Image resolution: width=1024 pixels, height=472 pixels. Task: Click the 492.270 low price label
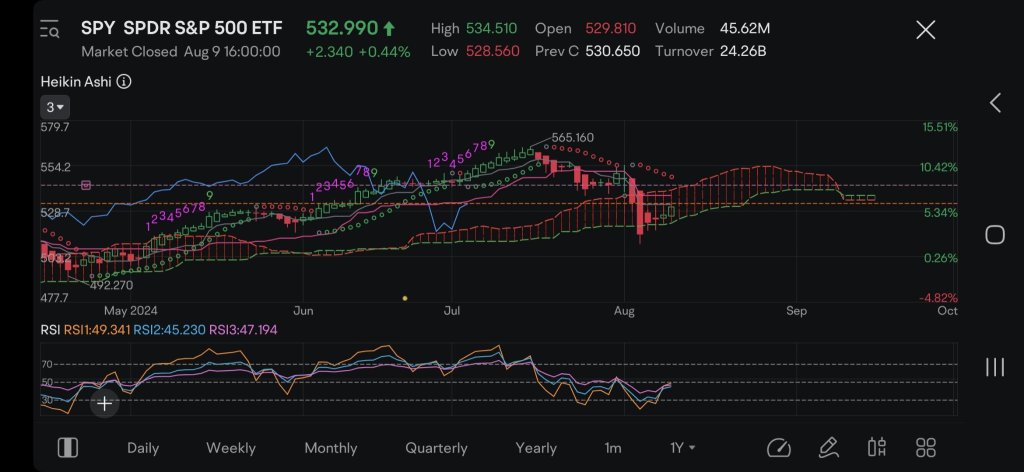(x=111, y=285)
